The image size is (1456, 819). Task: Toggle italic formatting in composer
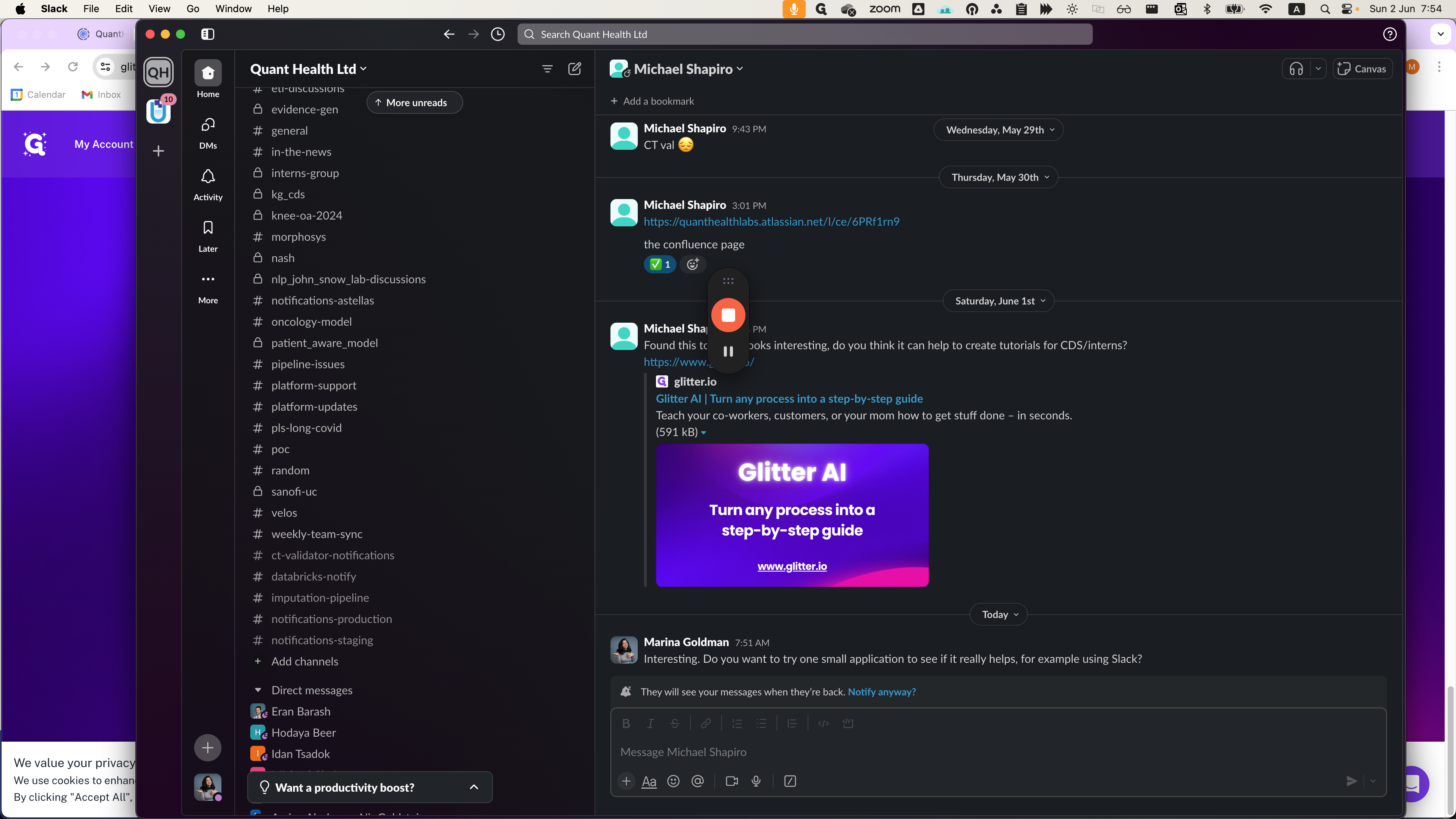[x=650, y=723]
